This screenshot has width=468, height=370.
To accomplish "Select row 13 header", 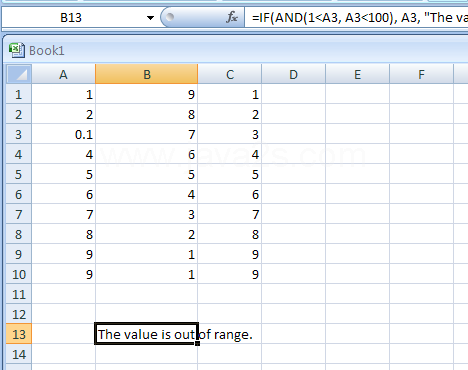I will pos(19,334).
